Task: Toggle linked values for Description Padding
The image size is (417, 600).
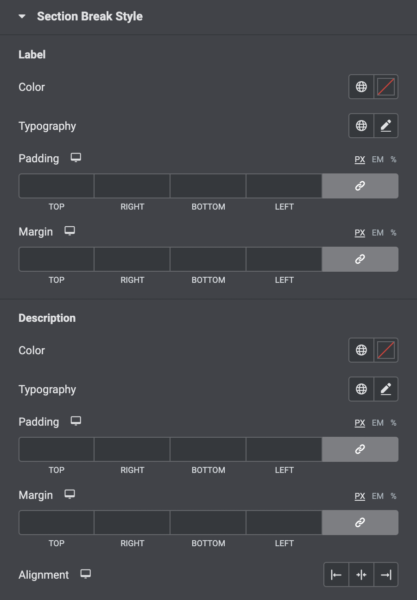Action: click(x=360, y=449)
